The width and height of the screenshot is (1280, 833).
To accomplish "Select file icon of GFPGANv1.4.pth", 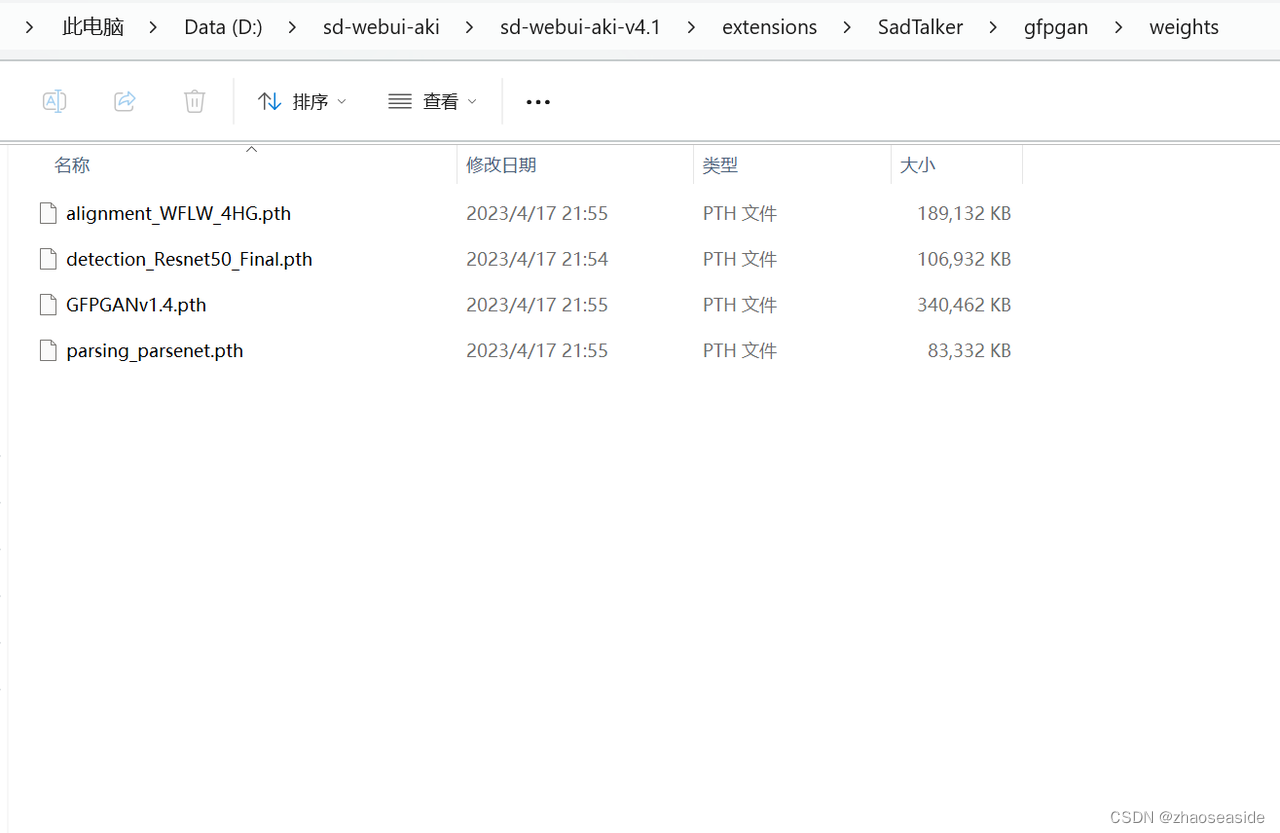I will coord(48,305).
